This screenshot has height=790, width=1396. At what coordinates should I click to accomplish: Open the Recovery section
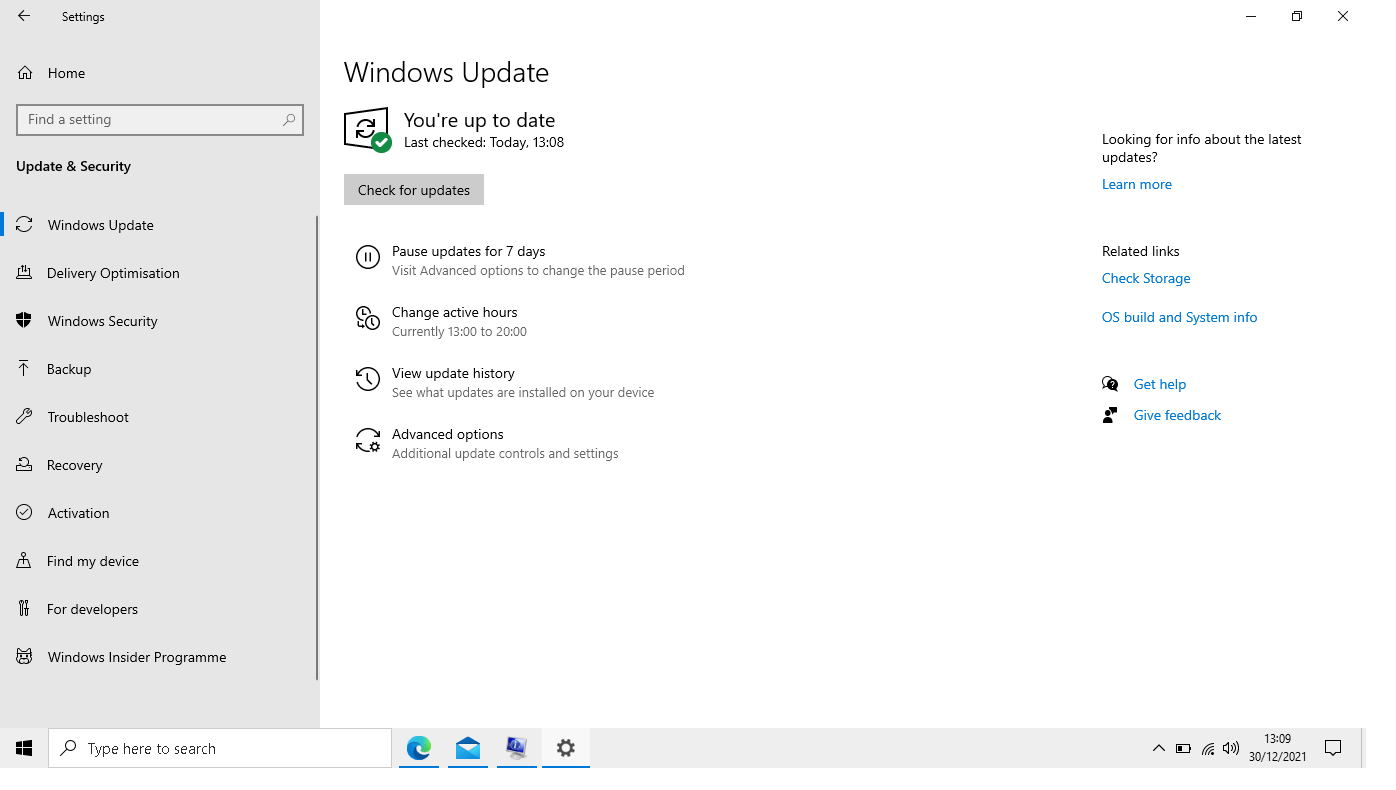point(75,465)
